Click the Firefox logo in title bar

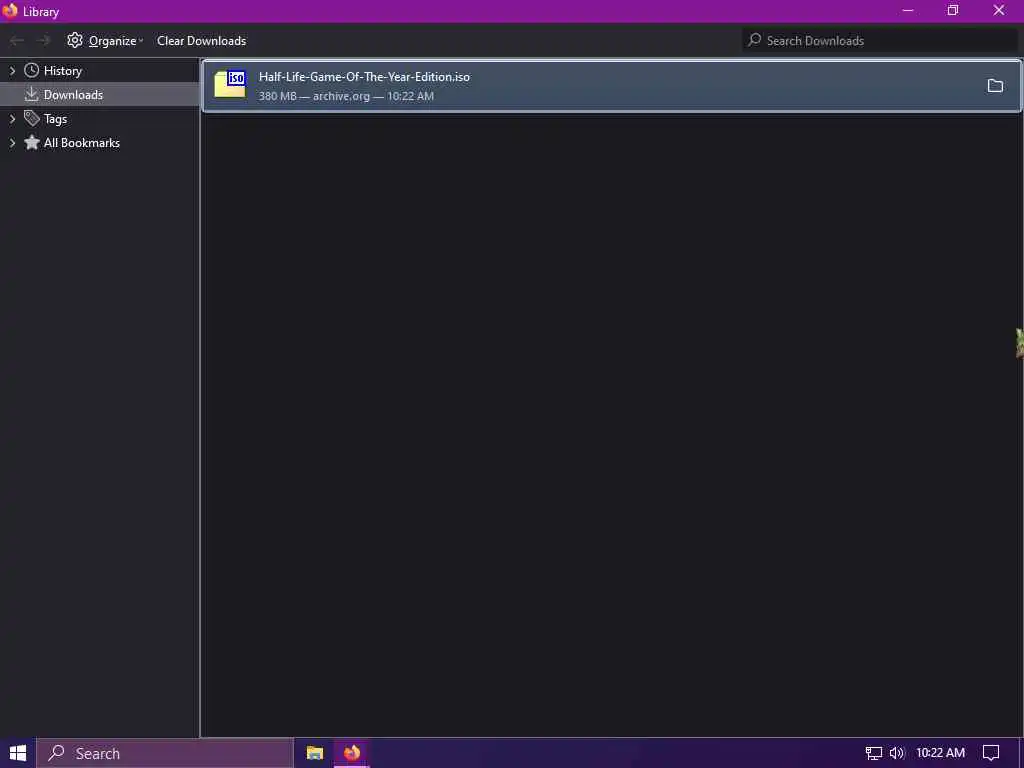coord(10,10)
